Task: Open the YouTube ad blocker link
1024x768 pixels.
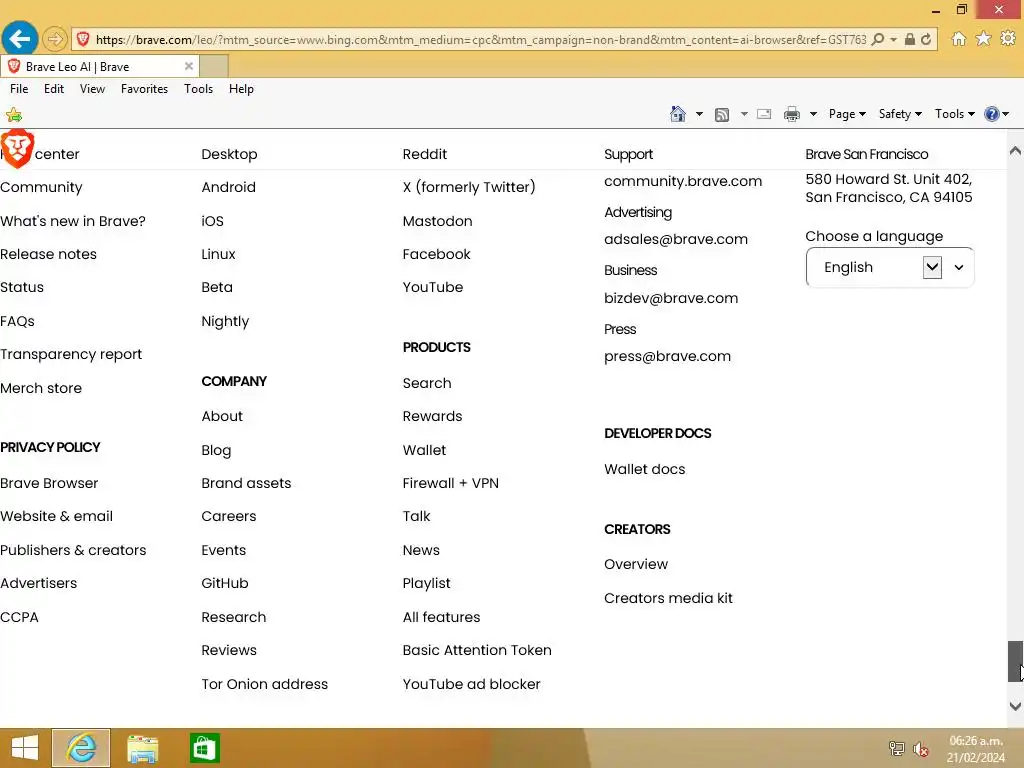Action: coord(472,684)
